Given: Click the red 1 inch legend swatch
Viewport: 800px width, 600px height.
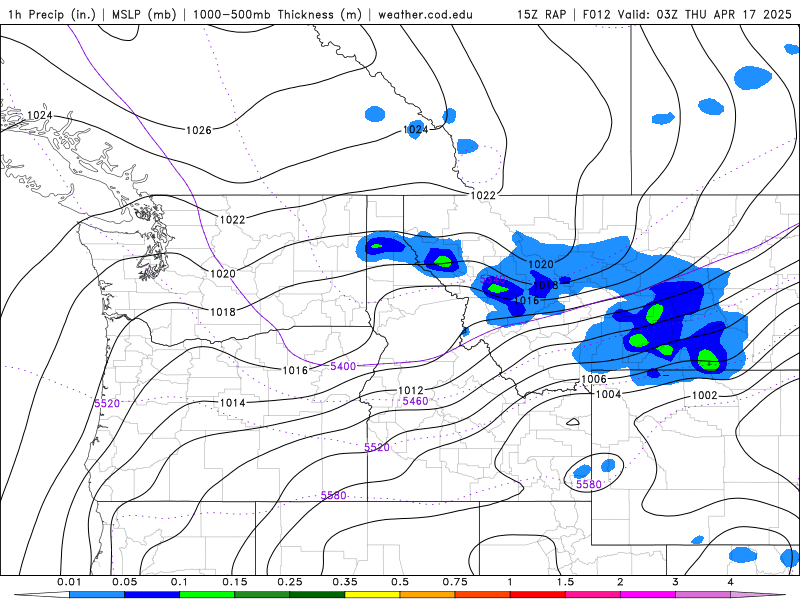Looking at the screenshot, I should pos(538,595).
